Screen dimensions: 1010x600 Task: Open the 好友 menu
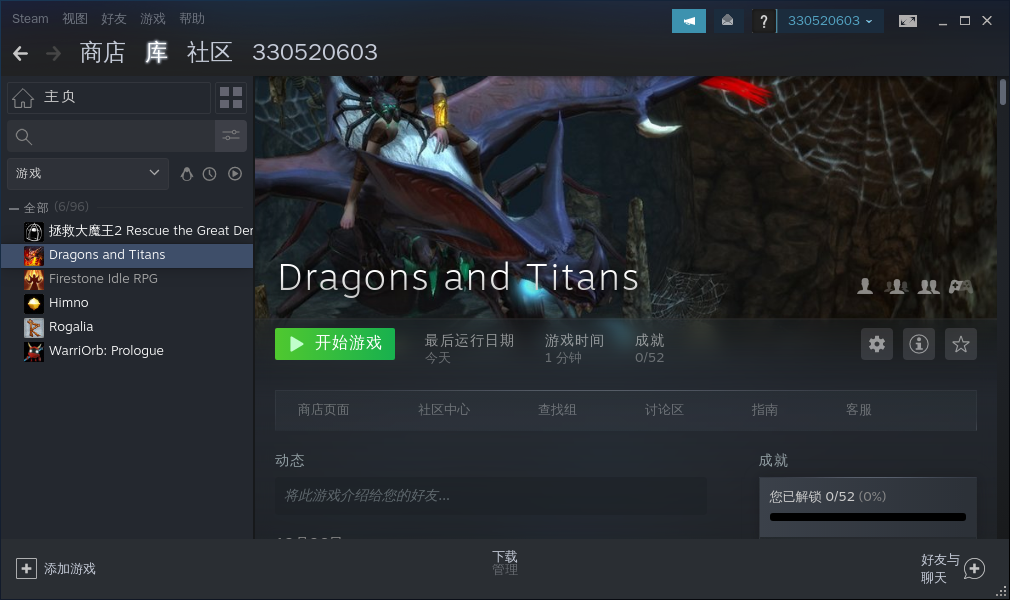[x=114, y=19]
